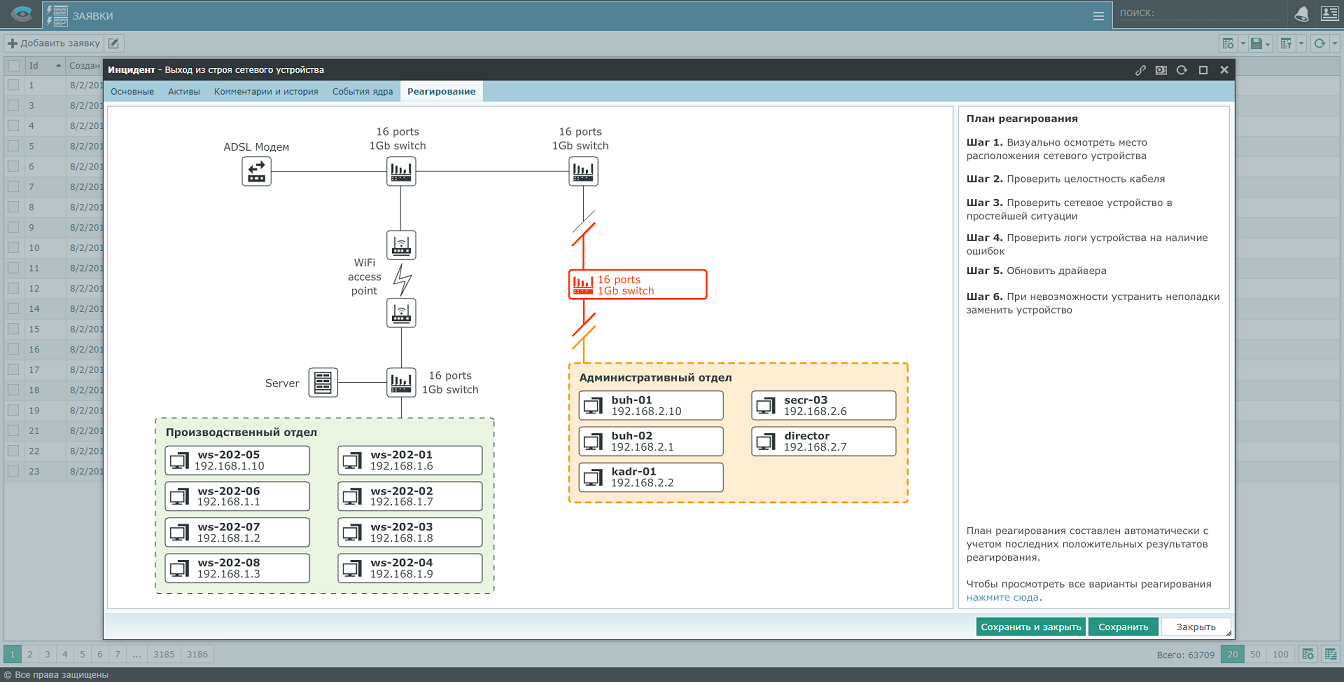Image resolution: width=1344 pixels, height=682 pixels.
Task: Open the table filter dropdown arrow
Action: [1301, 43]
